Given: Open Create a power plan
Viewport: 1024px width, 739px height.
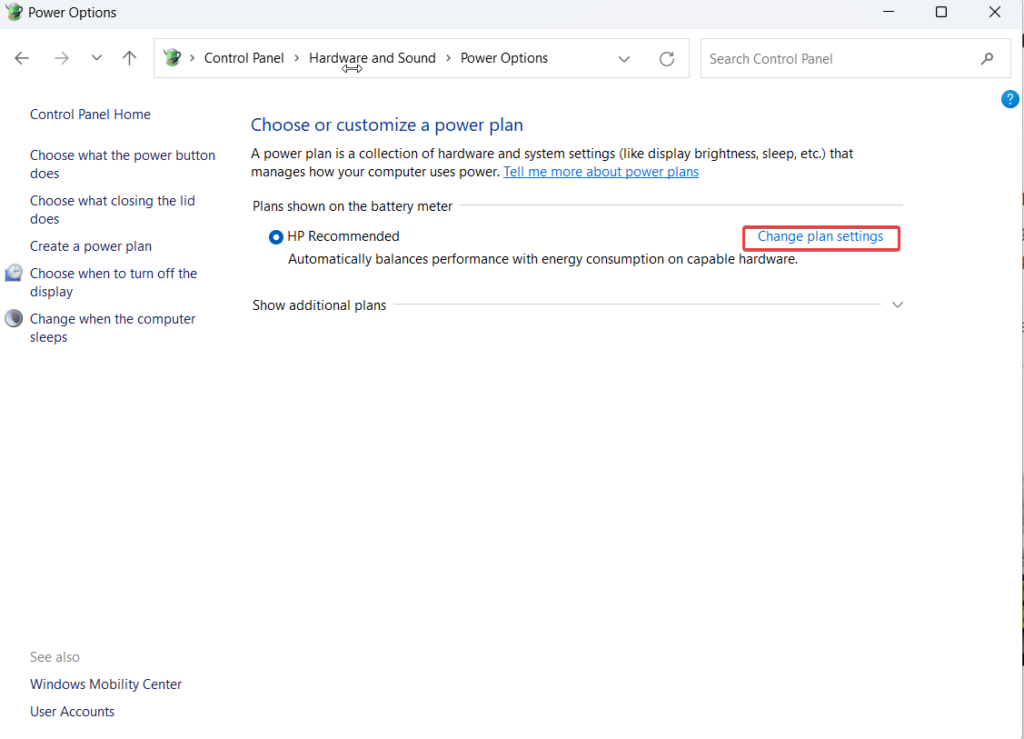Looking at the screenshot, I should [x=91, y=246].
